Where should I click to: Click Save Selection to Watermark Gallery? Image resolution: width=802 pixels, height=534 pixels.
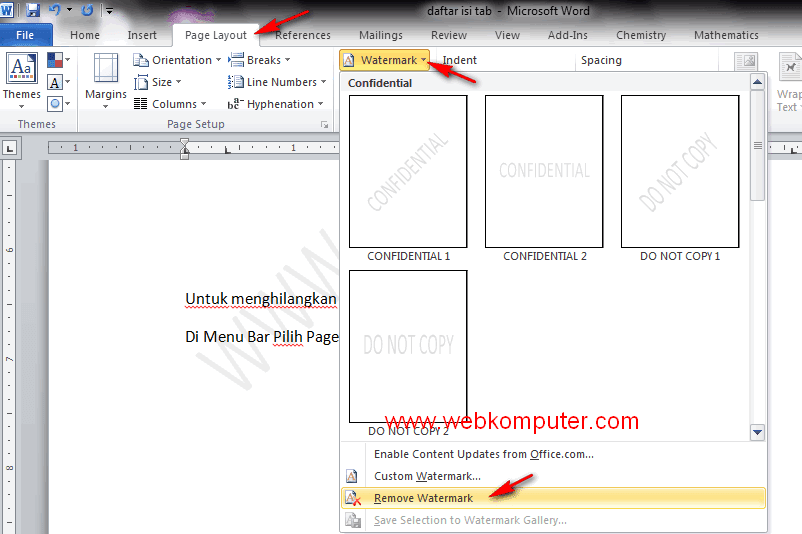tap(553, 520)
